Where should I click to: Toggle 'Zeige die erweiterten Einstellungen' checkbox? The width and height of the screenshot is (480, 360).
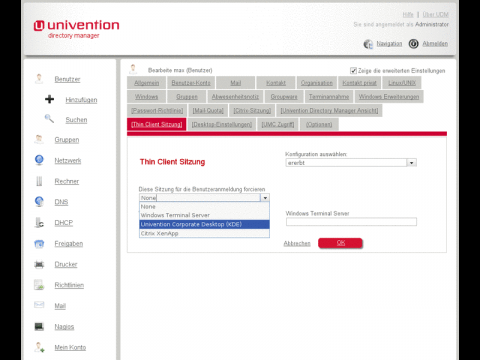[353, 71]
